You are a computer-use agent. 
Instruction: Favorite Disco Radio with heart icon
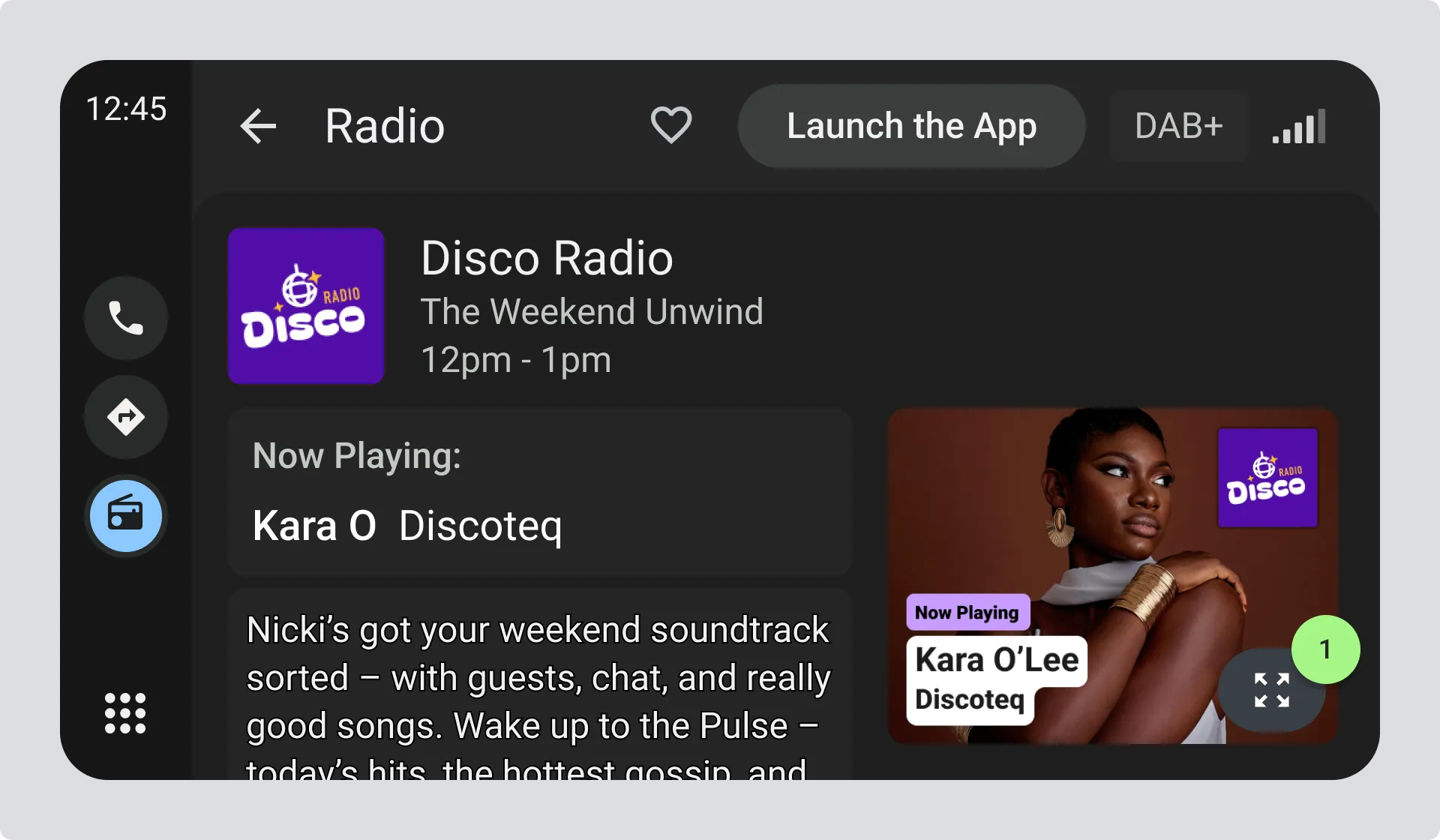(670, 125)
